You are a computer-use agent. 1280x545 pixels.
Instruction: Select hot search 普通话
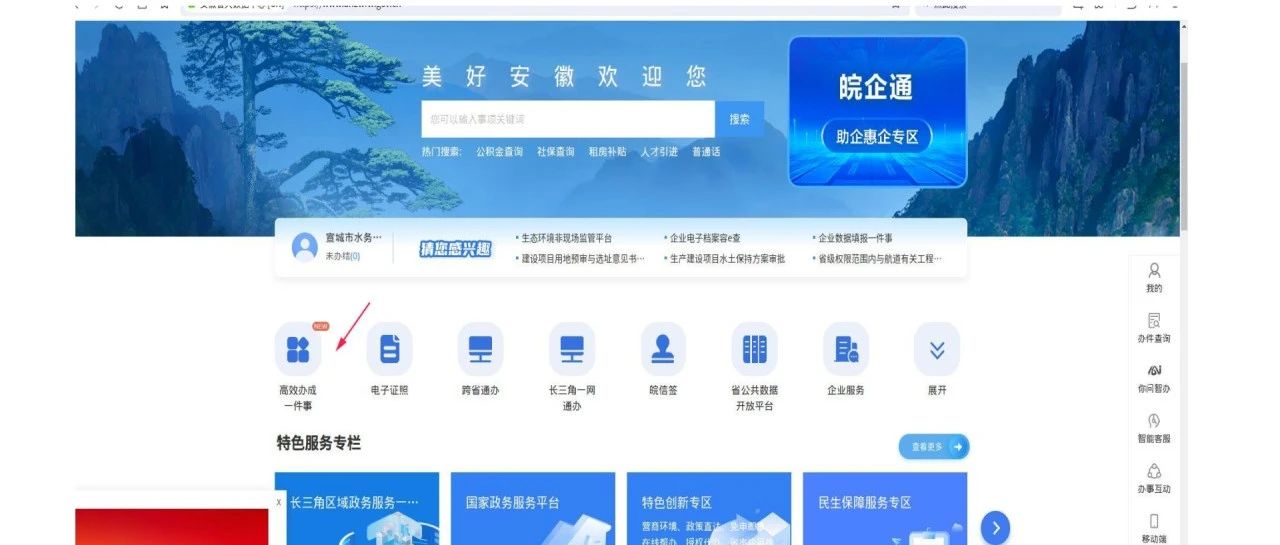pos(706,152)
